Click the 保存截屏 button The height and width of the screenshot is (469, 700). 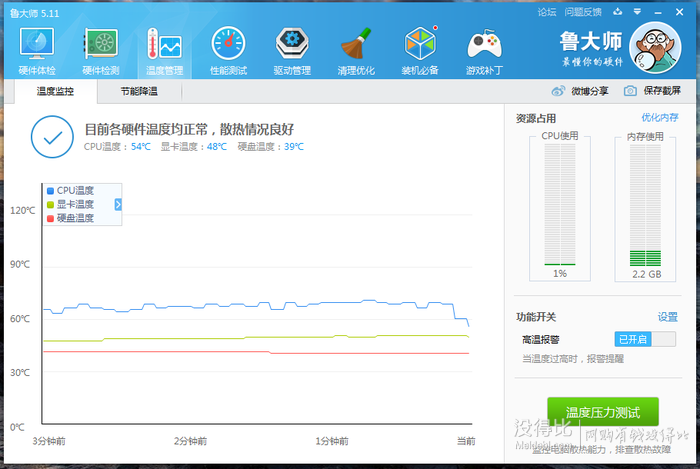pyautogui.click(x=662, y=91)
